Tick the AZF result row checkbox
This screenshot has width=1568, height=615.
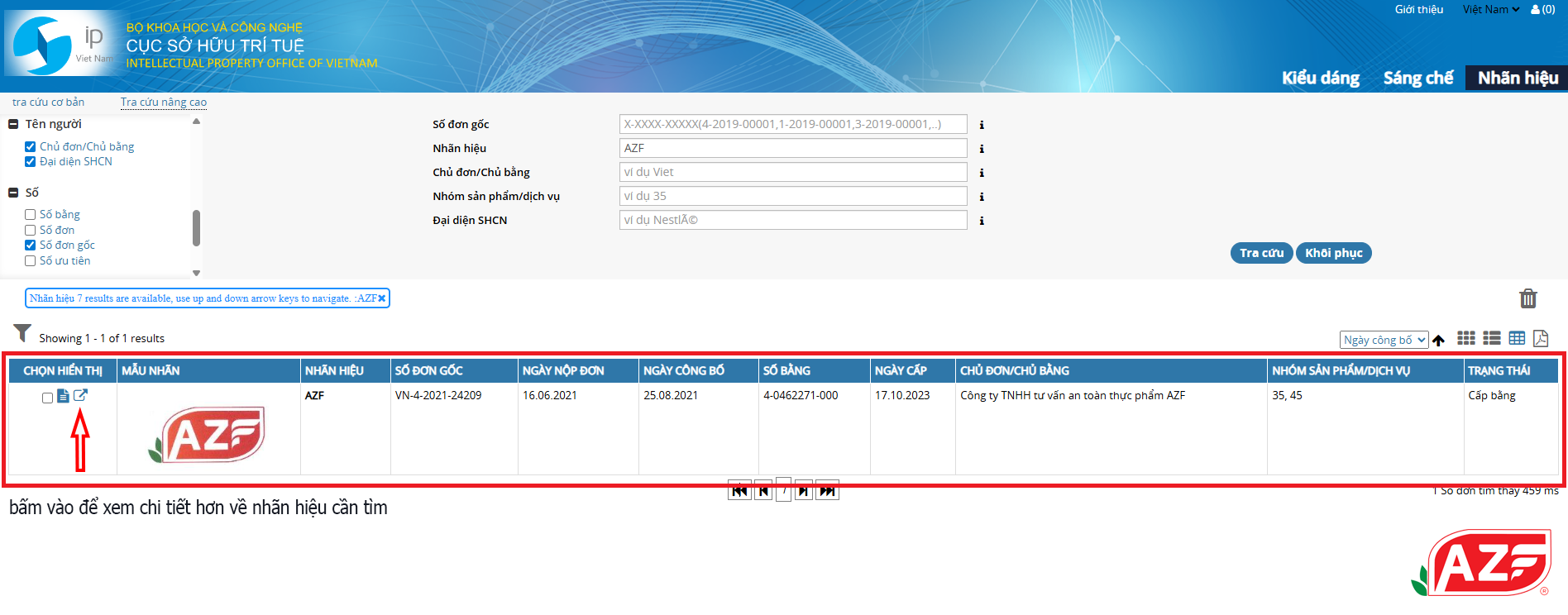tap(47, 398)
